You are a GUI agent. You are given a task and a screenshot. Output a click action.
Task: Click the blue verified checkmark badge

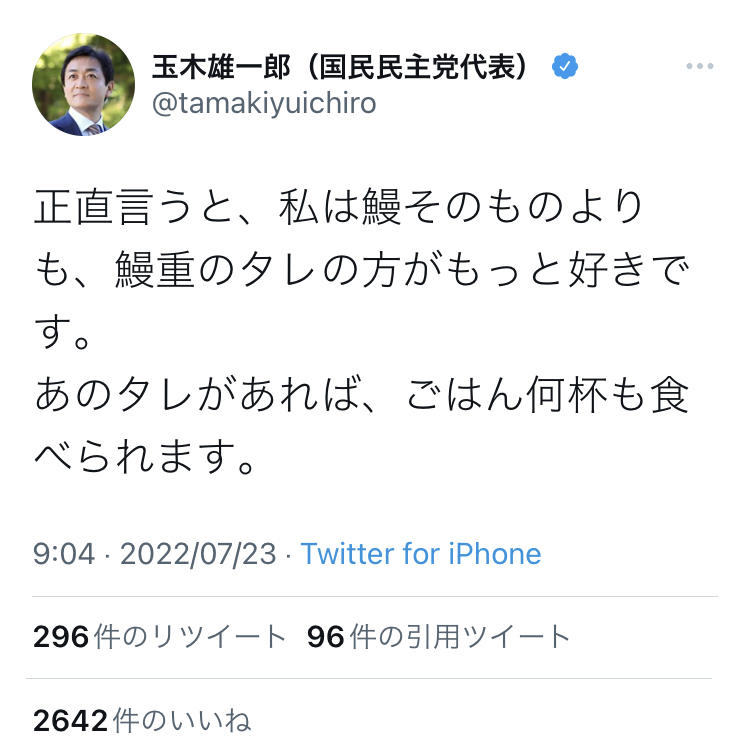pyautogui.click(x=565, y=66)
